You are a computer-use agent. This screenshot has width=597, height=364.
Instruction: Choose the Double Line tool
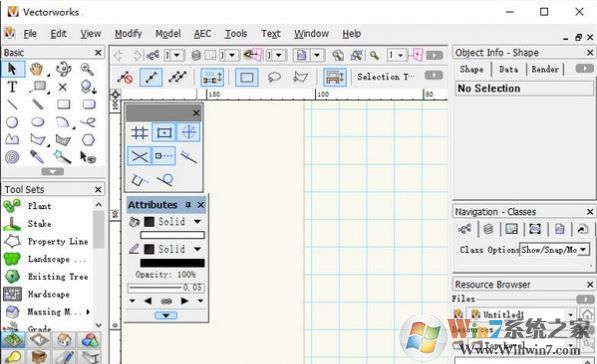(x=37, y=104)
